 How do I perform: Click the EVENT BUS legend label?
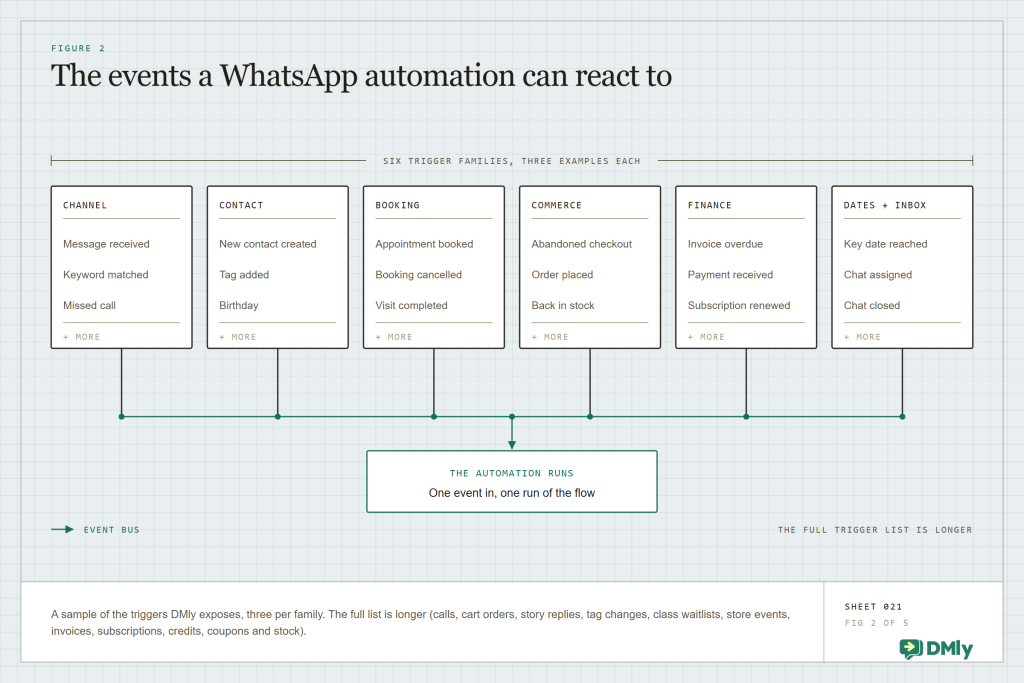(112, 530)
